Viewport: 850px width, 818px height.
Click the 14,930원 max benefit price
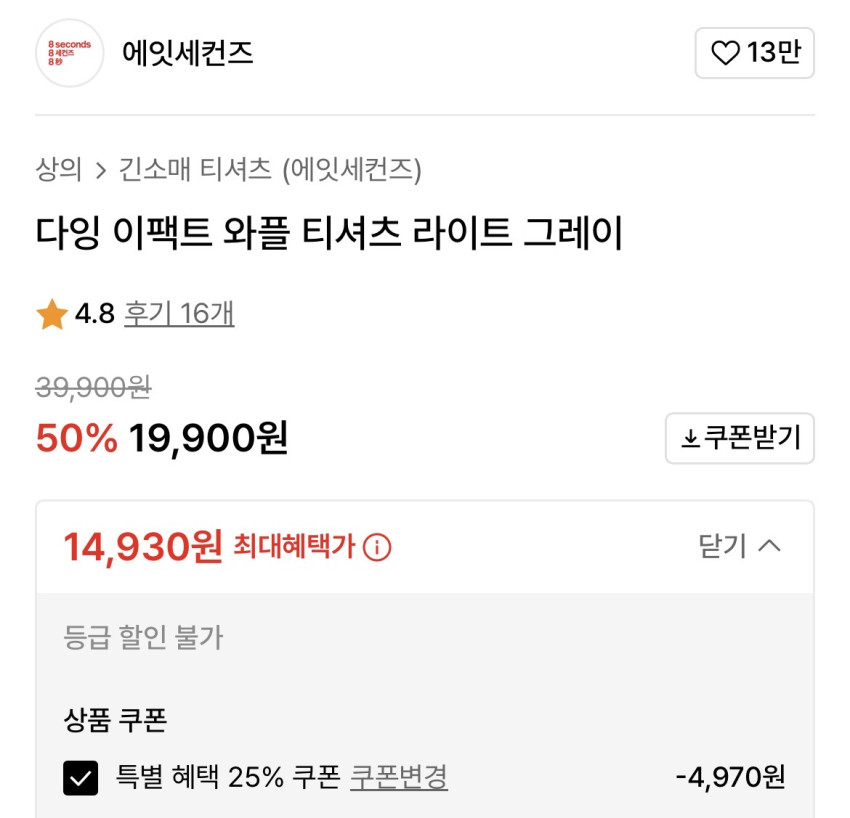click(x=143, y=547)
